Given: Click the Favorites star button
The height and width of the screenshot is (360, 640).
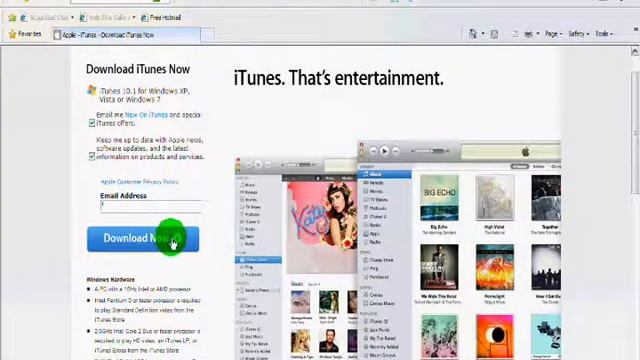Looking at the screenshot, I should [25, 34].
